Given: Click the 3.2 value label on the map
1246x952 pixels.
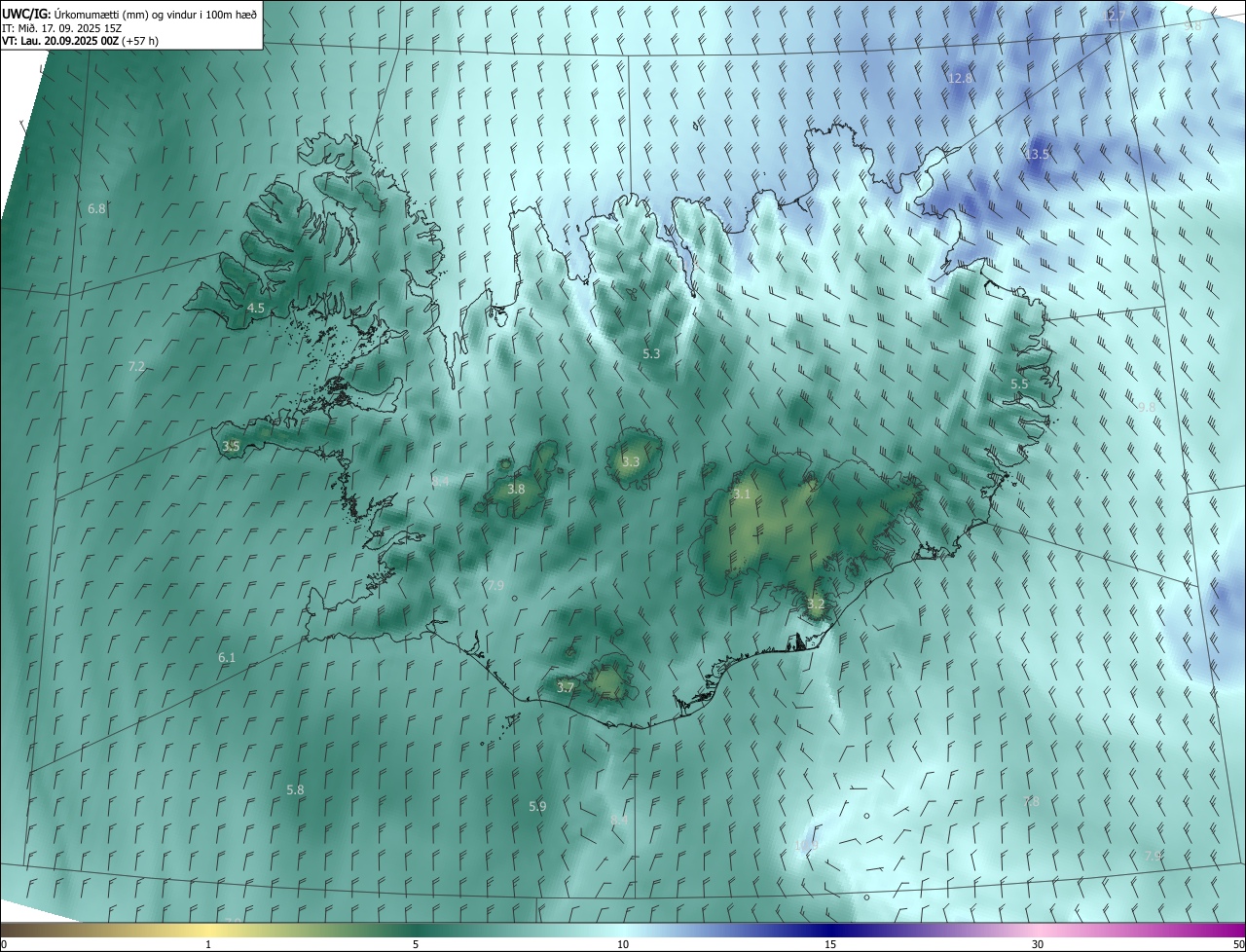Looking at the screenshot, I should pyautogui.click(x=816, y=604).
